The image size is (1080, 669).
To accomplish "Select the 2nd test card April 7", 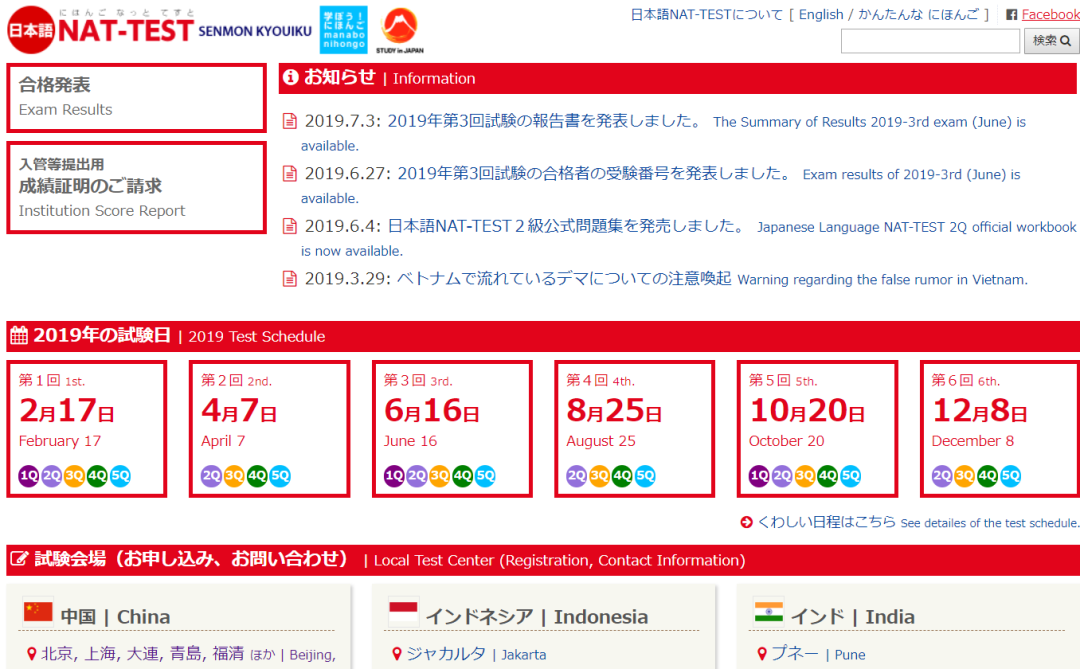I will click(269, 429).
